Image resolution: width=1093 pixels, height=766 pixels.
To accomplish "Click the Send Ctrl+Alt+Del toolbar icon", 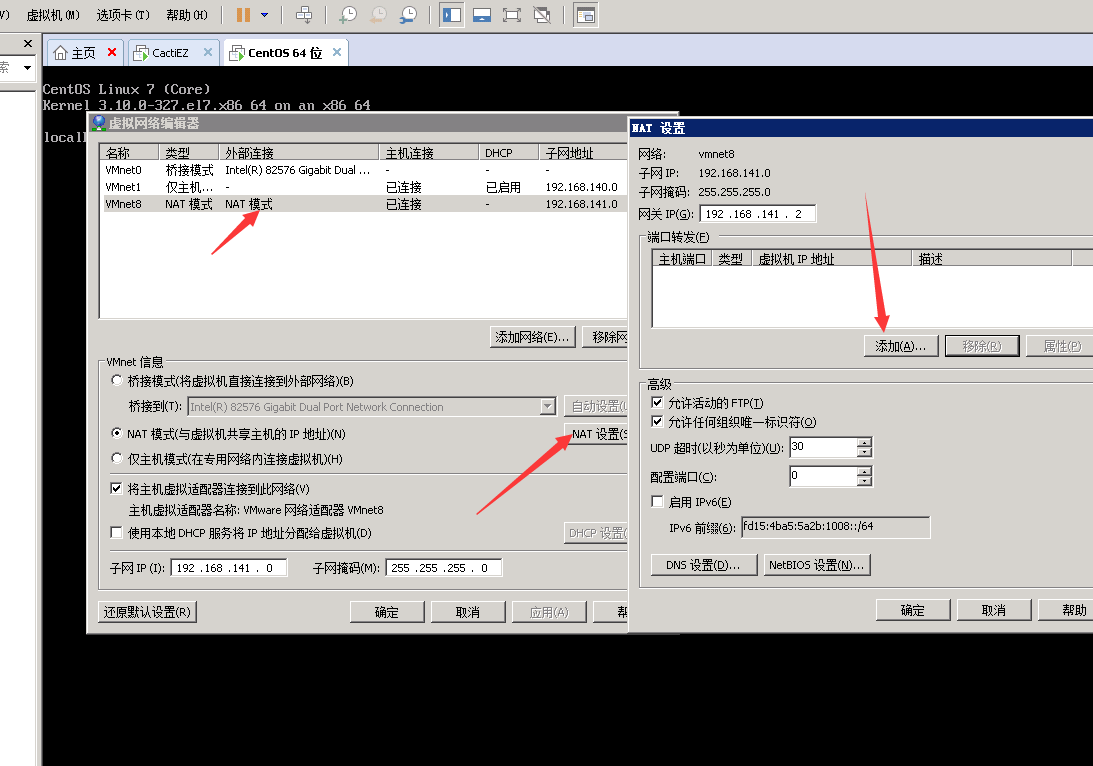I will point(304,15).
